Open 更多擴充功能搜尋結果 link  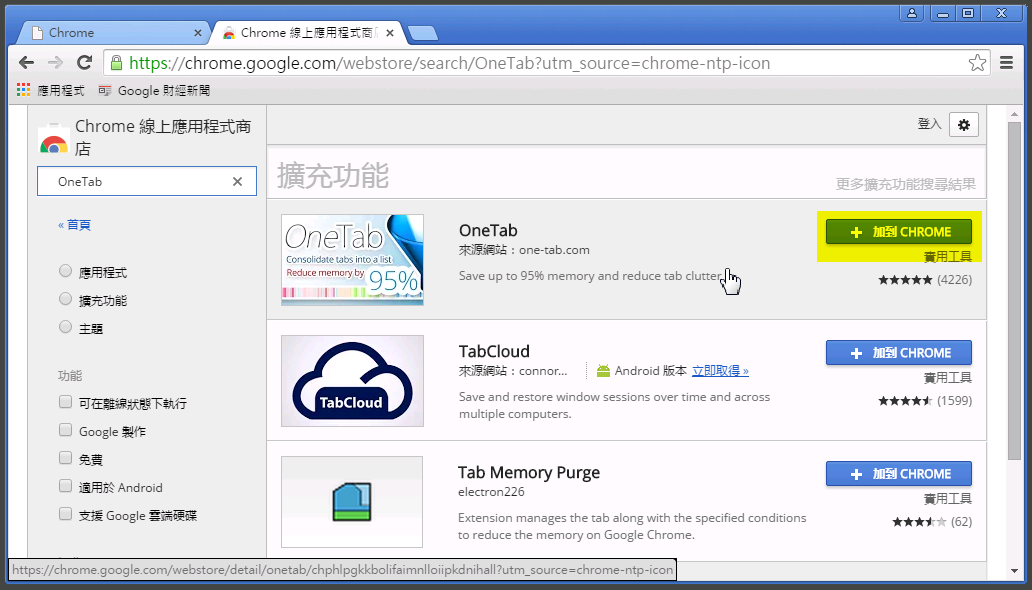click(906, 184)
